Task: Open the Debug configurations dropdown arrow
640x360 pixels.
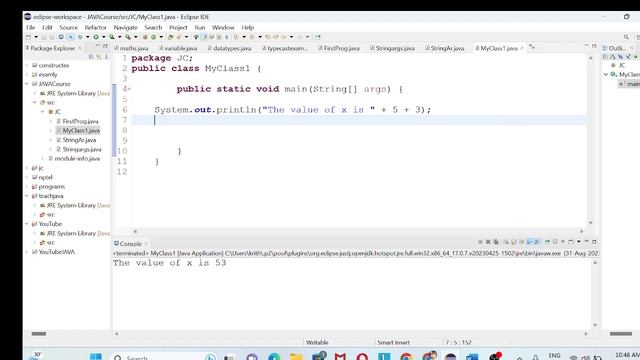Action: [x=88, y=37]
